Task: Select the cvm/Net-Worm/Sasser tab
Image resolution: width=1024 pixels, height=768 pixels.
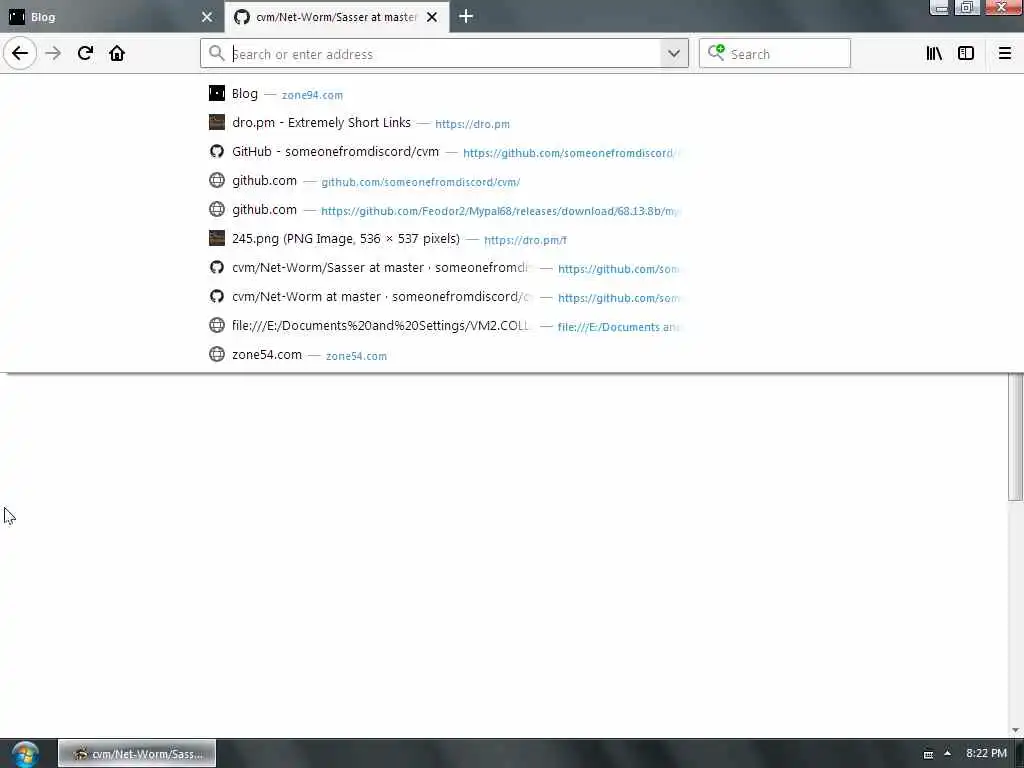Action: click(336, 17)
